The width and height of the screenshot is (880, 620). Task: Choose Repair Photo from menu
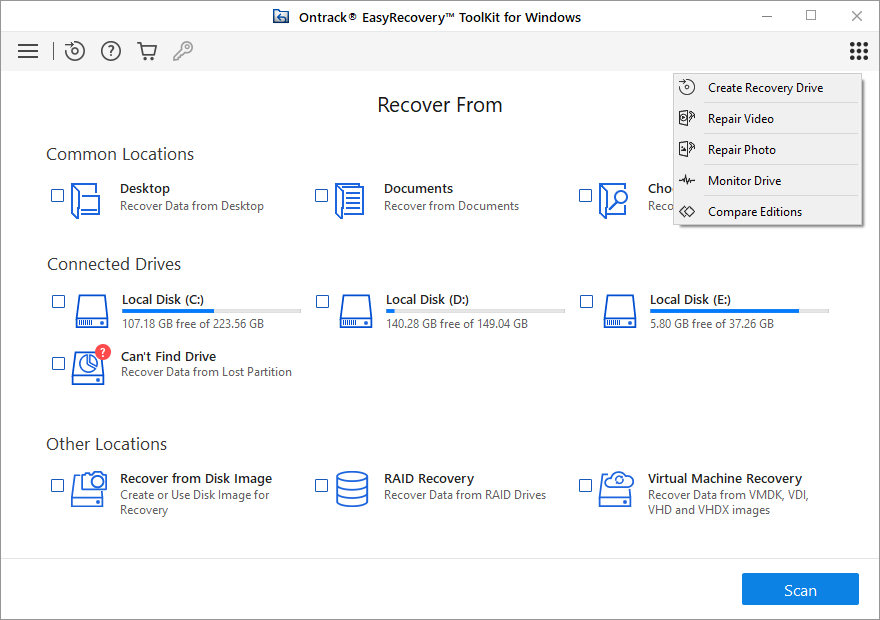(x=768, y=149)
